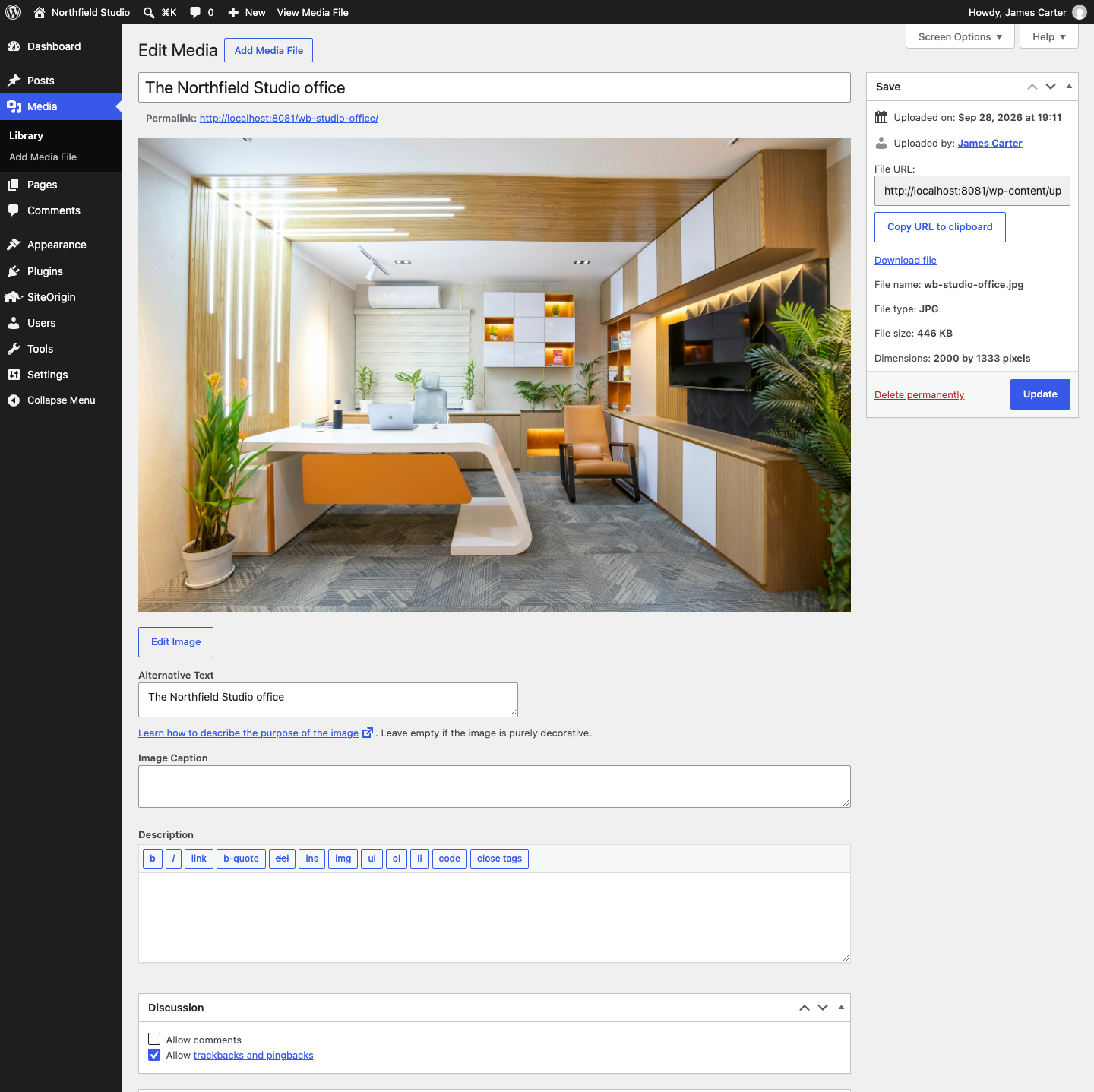Click the Add Media File button
The height and width of the screenshot is (1092, 1094).
pyautogui.click(x=268, y=50)
